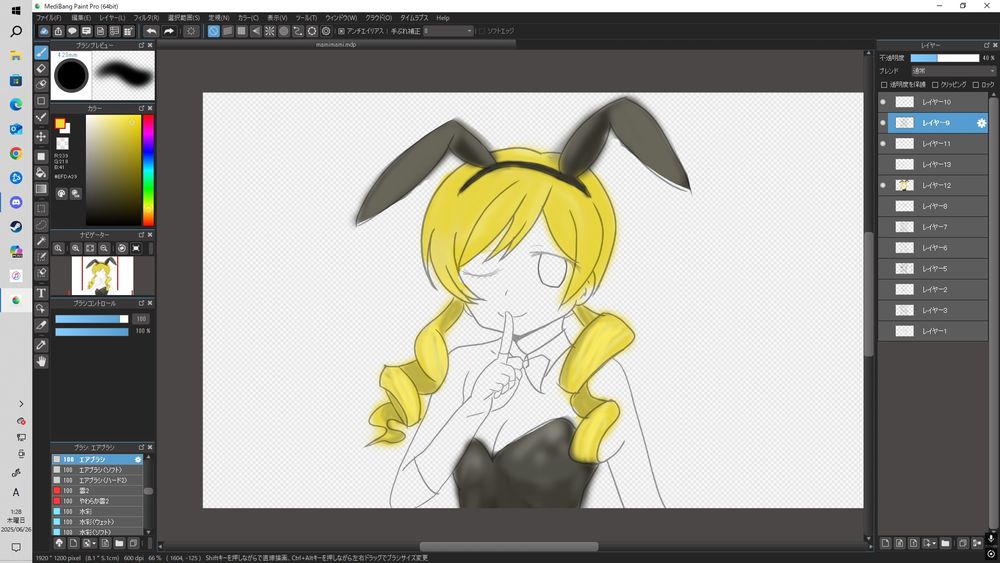Select the Text tool
The height and width of the screenshot is (563, 1000).
coord(41,292)
